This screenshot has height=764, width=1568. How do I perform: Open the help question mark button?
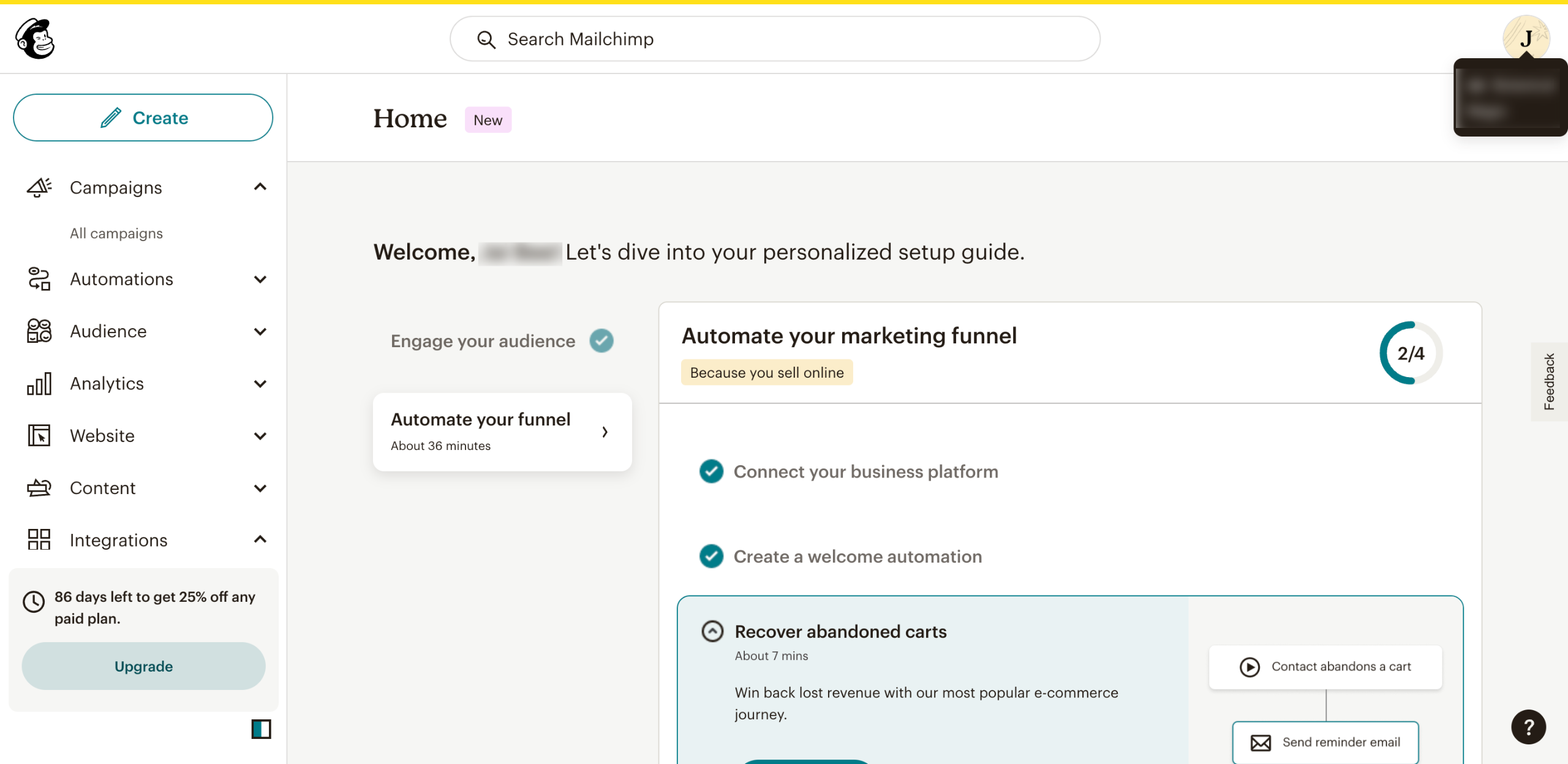[x=1528, y=727]
